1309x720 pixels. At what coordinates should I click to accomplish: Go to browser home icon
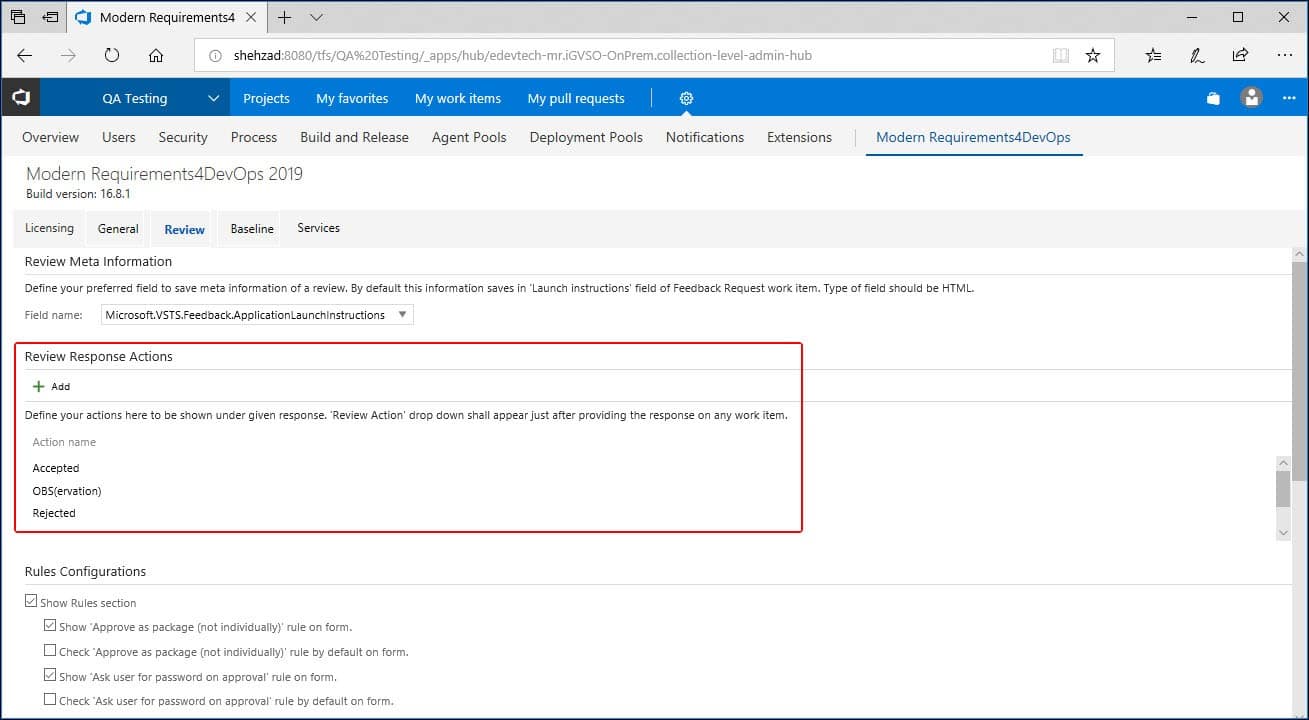click(x=156, y=56)
